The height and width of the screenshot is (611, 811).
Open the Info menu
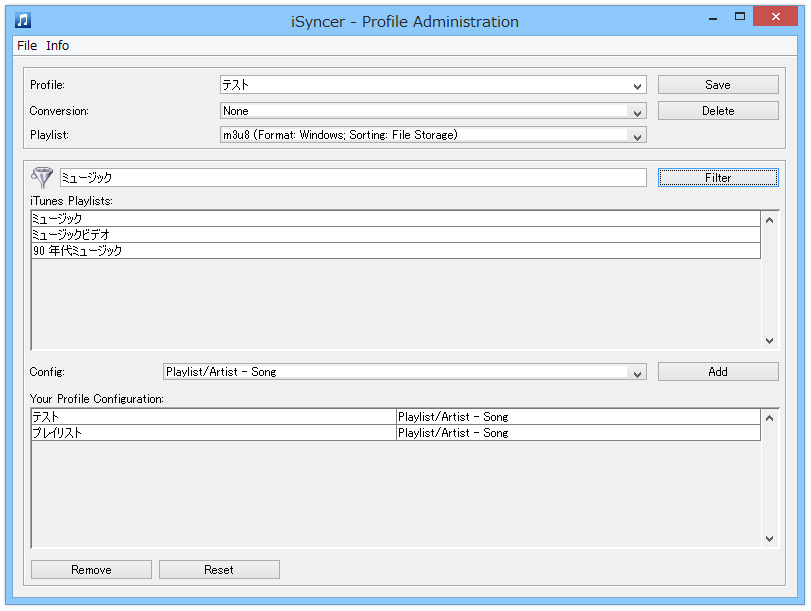pyautogui.click(x=57, y=46)
